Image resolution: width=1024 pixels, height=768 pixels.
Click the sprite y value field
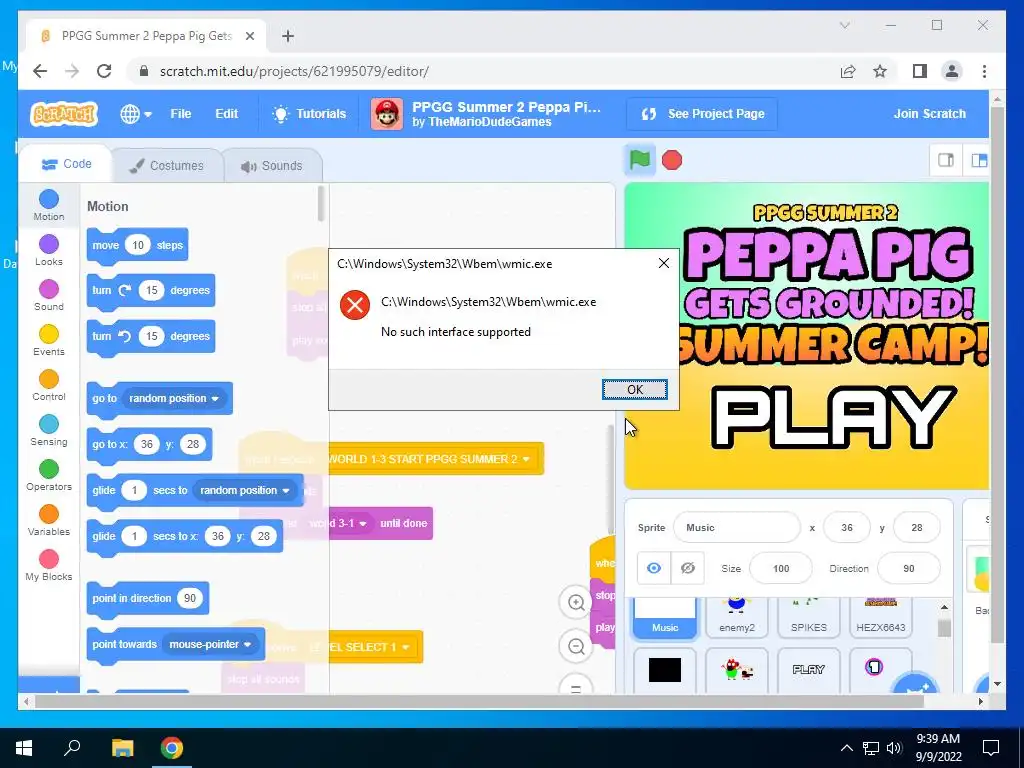pos(916,528)
